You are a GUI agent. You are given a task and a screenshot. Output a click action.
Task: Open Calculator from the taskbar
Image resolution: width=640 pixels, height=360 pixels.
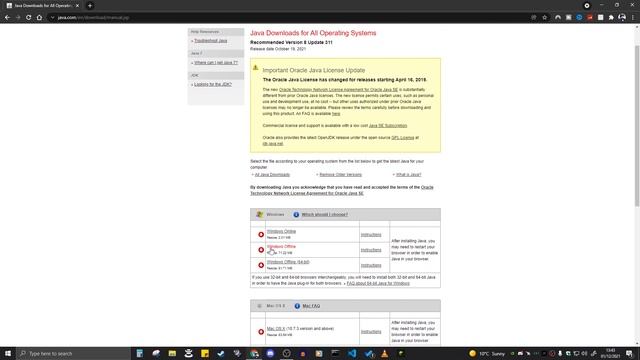[x=140, y=353]
